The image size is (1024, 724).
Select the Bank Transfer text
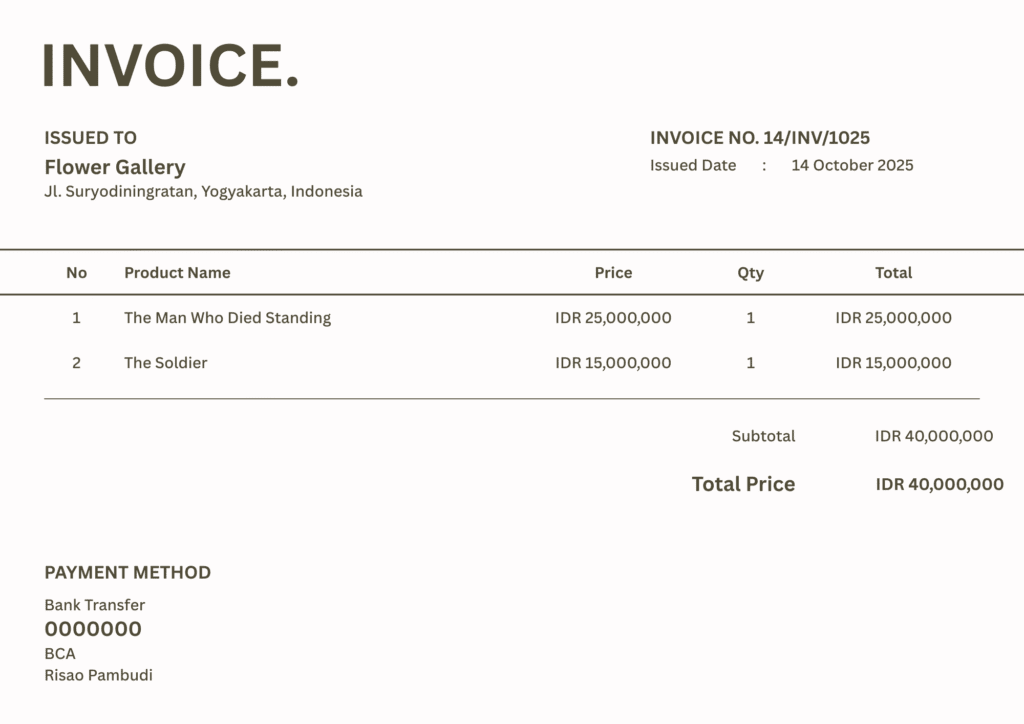point(94,605)
